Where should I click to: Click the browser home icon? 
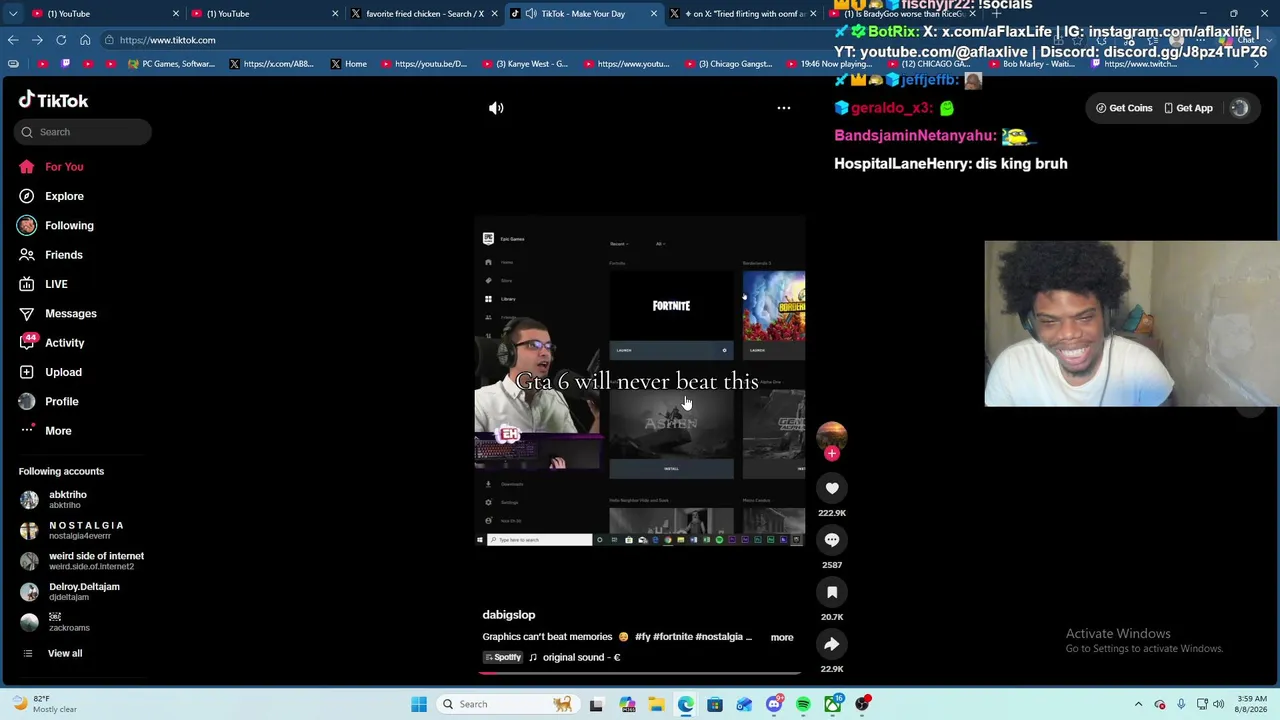(85, 40)
